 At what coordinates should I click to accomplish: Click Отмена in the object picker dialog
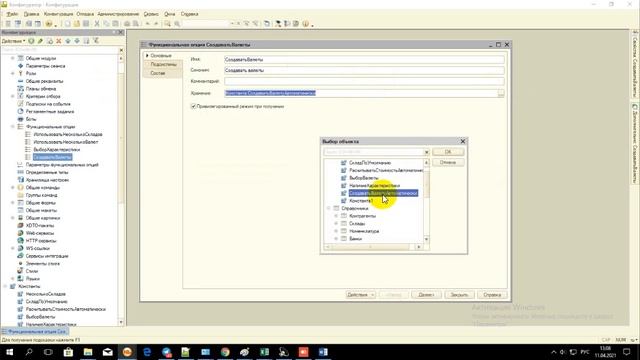pos(448,162)
